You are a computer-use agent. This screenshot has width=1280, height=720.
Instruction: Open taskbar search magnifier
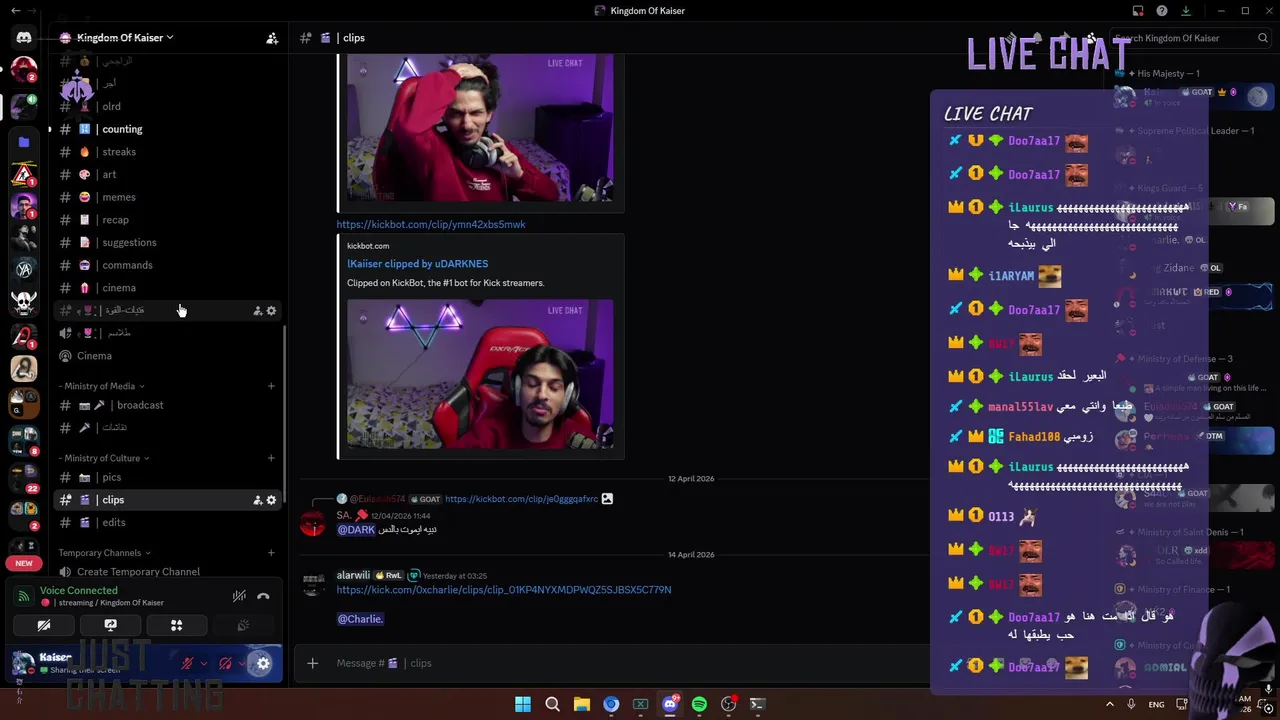pos(552,704)
